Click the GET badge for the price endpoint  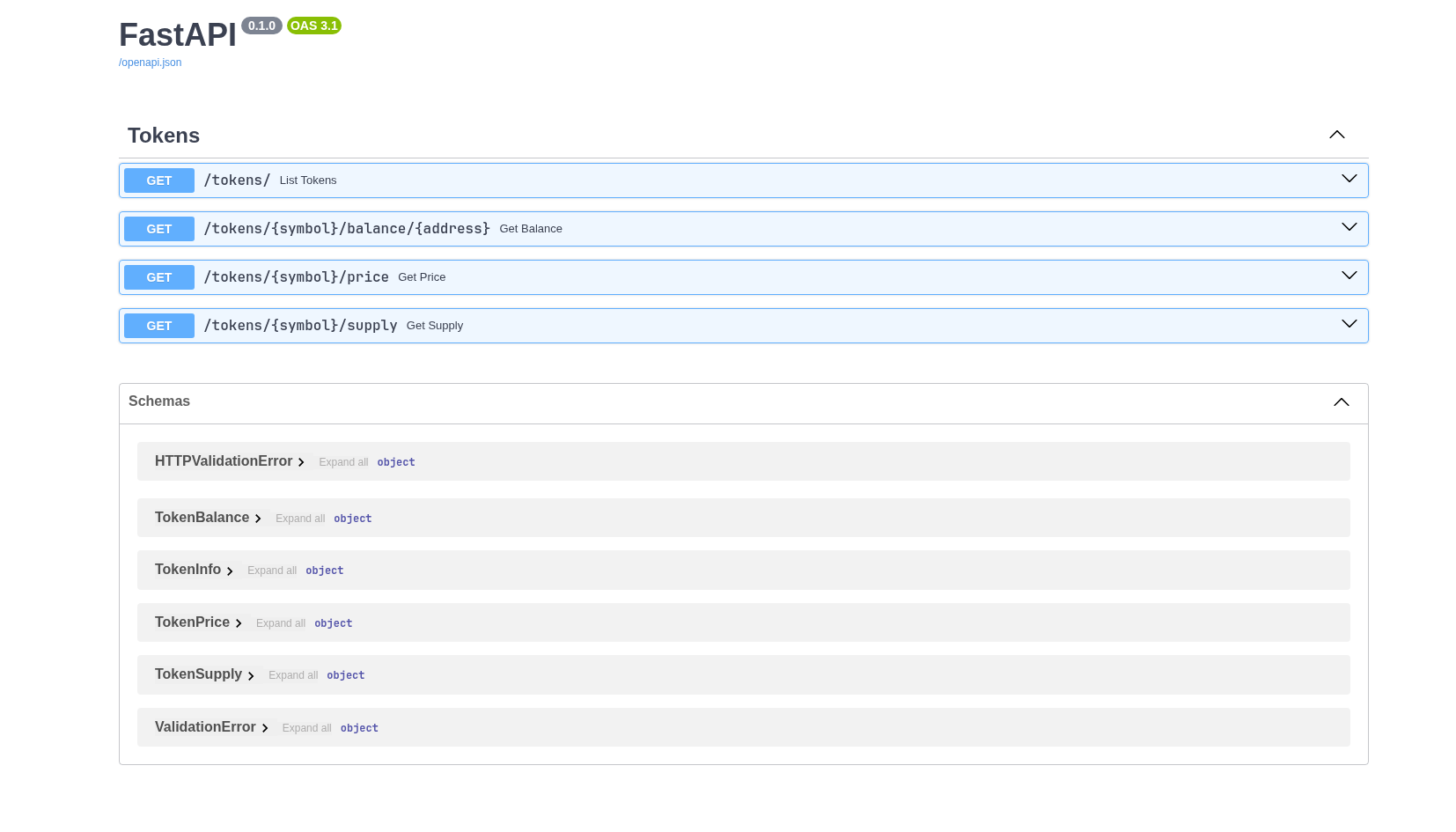pyautogui.click(x=158, y=277)
